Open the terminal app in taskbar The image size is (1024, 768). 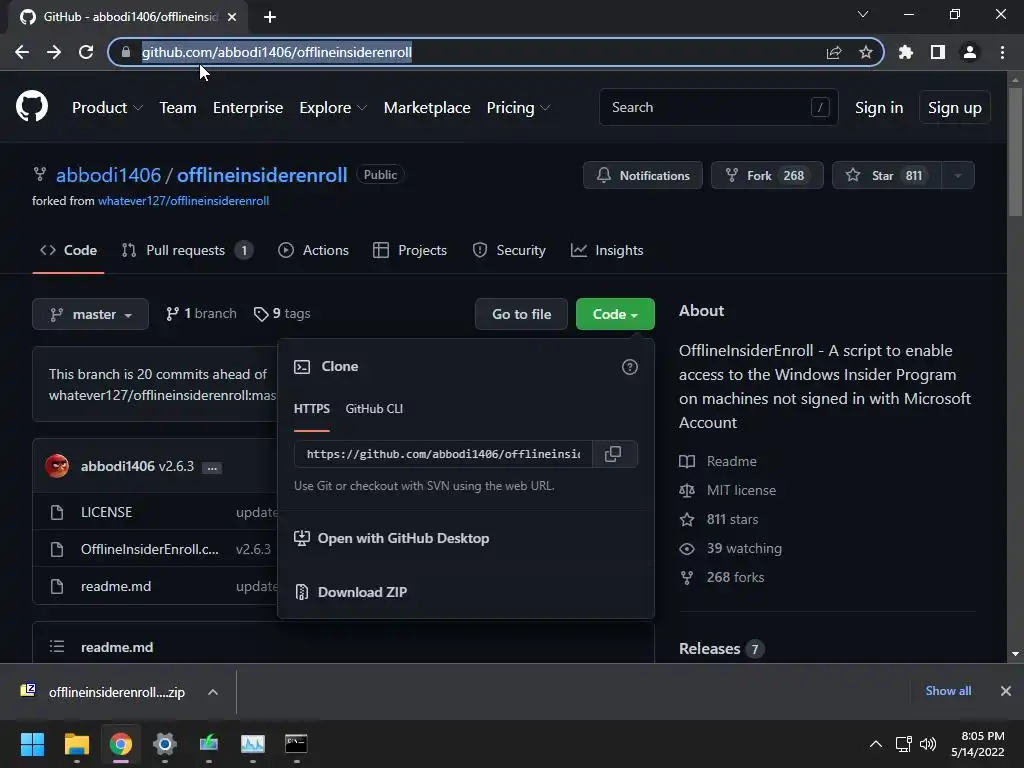[x=296, y=744]
